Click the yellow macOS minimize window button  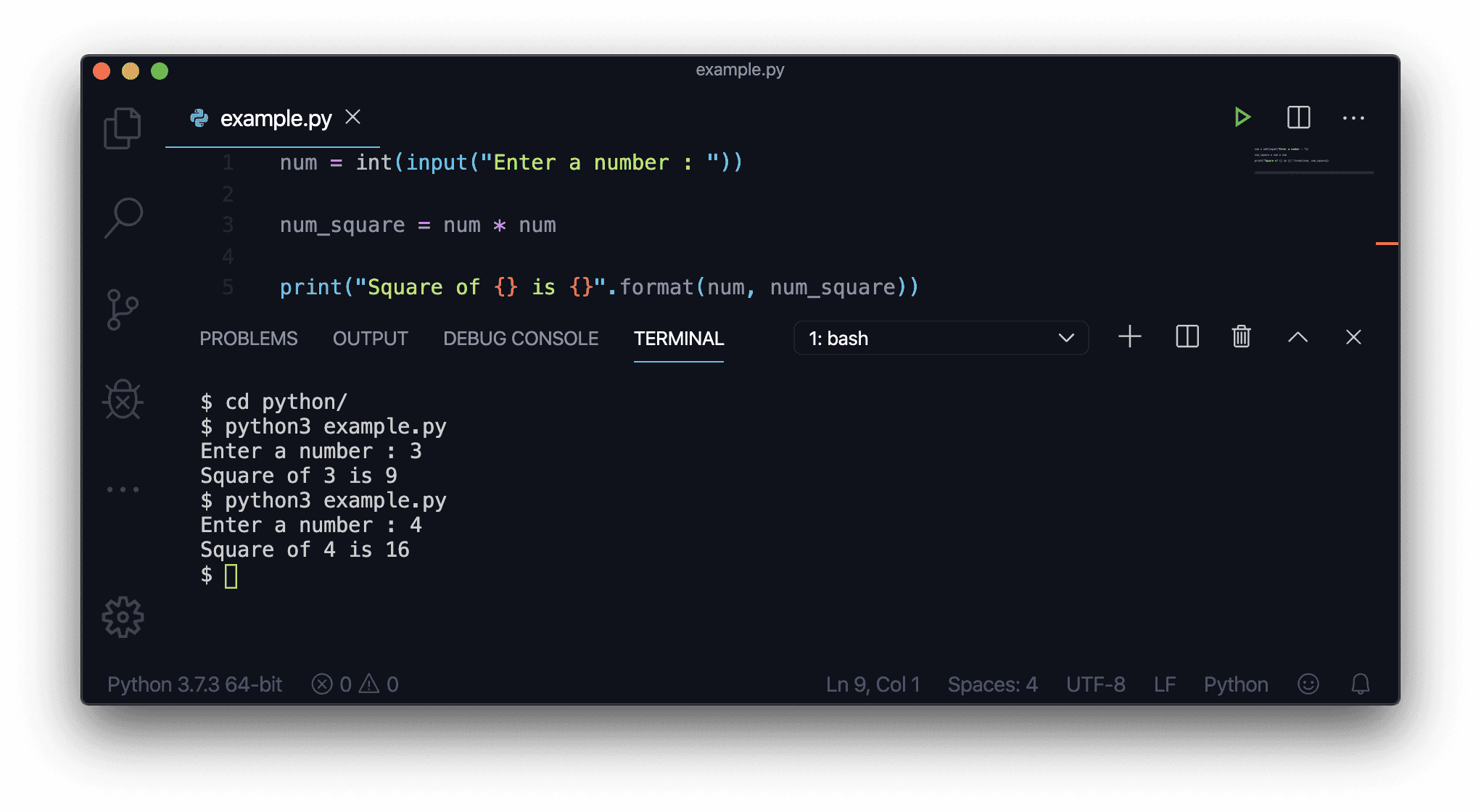[131, 71]
